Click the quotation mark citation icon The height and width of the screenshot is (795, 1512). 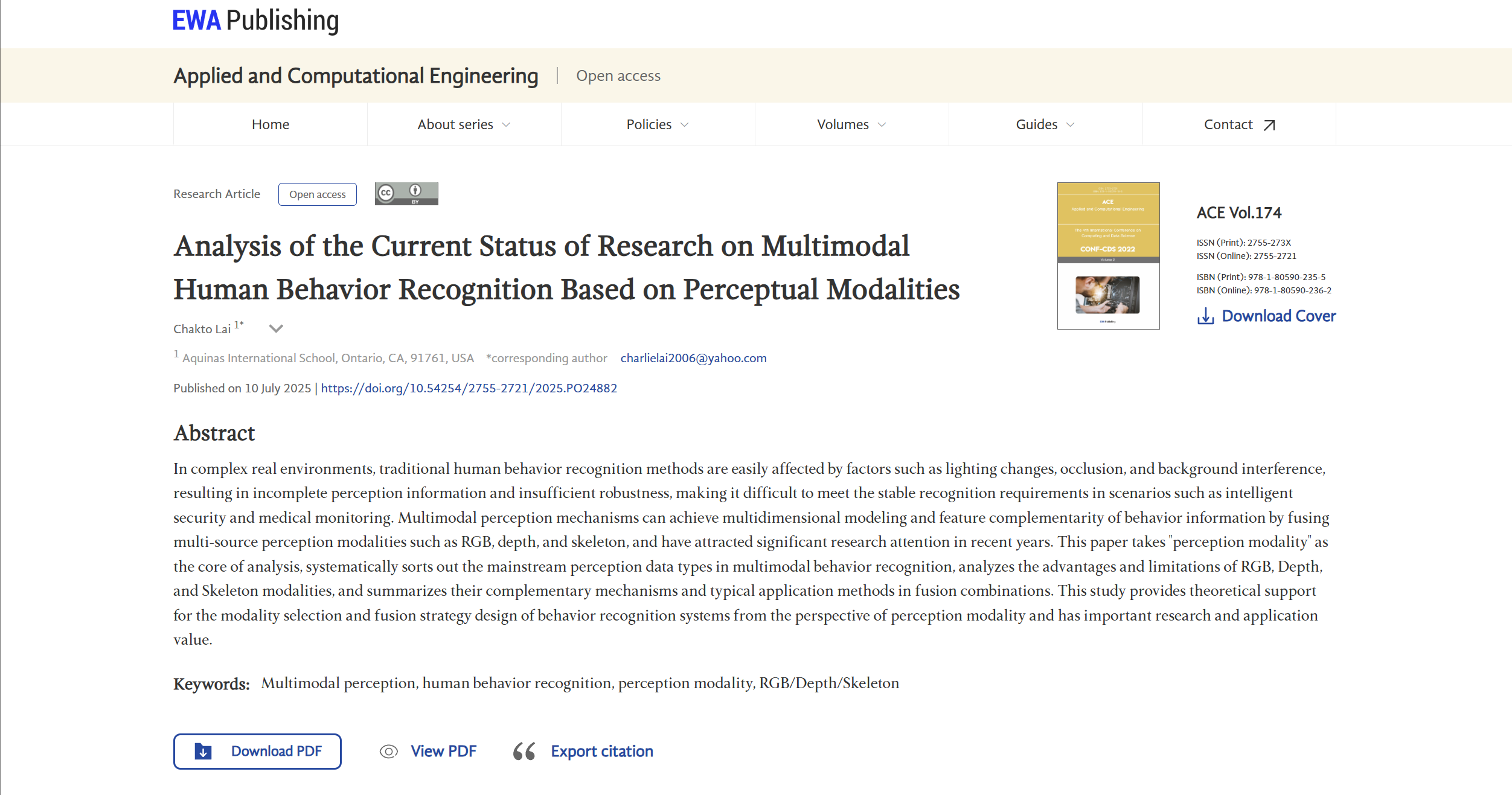pos(524,752)
